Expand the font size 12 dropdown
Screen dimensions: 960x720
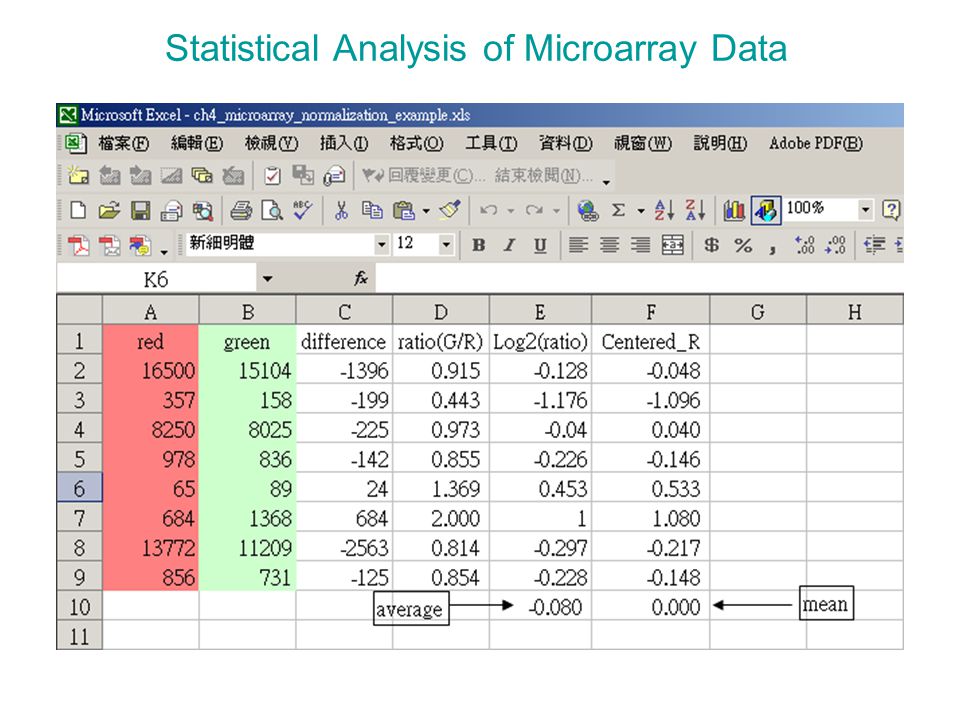coord(446,245)
